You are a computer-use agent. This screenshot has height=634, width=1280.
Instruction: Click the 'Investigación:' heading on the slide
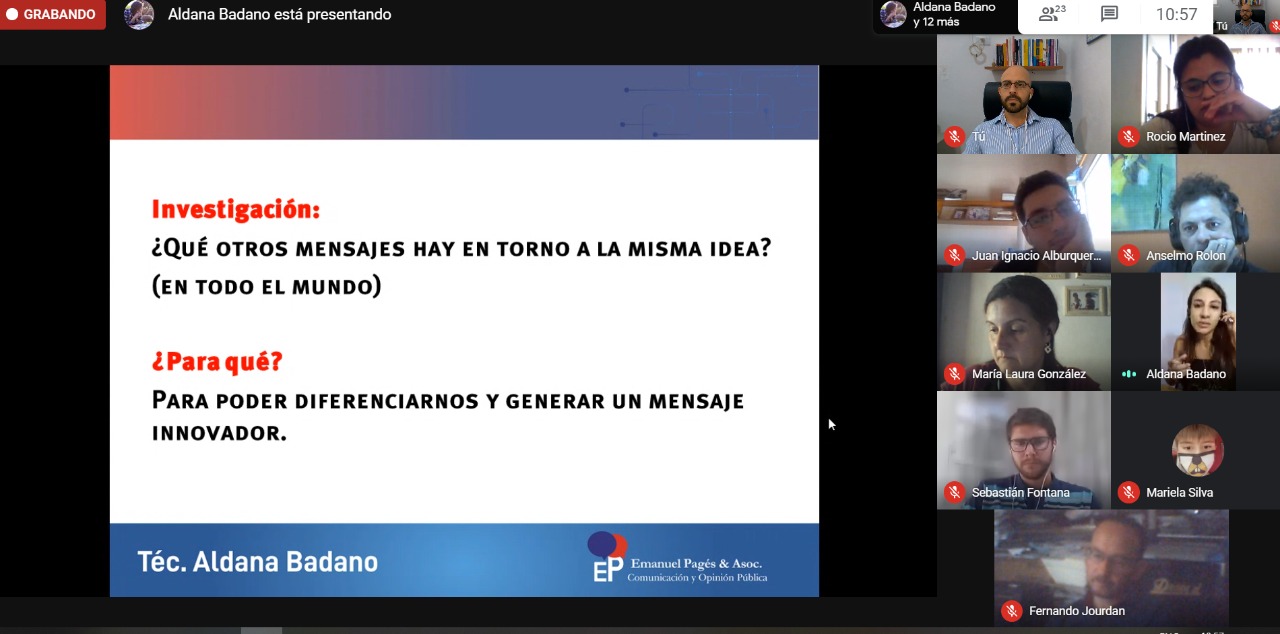[236, 209]
